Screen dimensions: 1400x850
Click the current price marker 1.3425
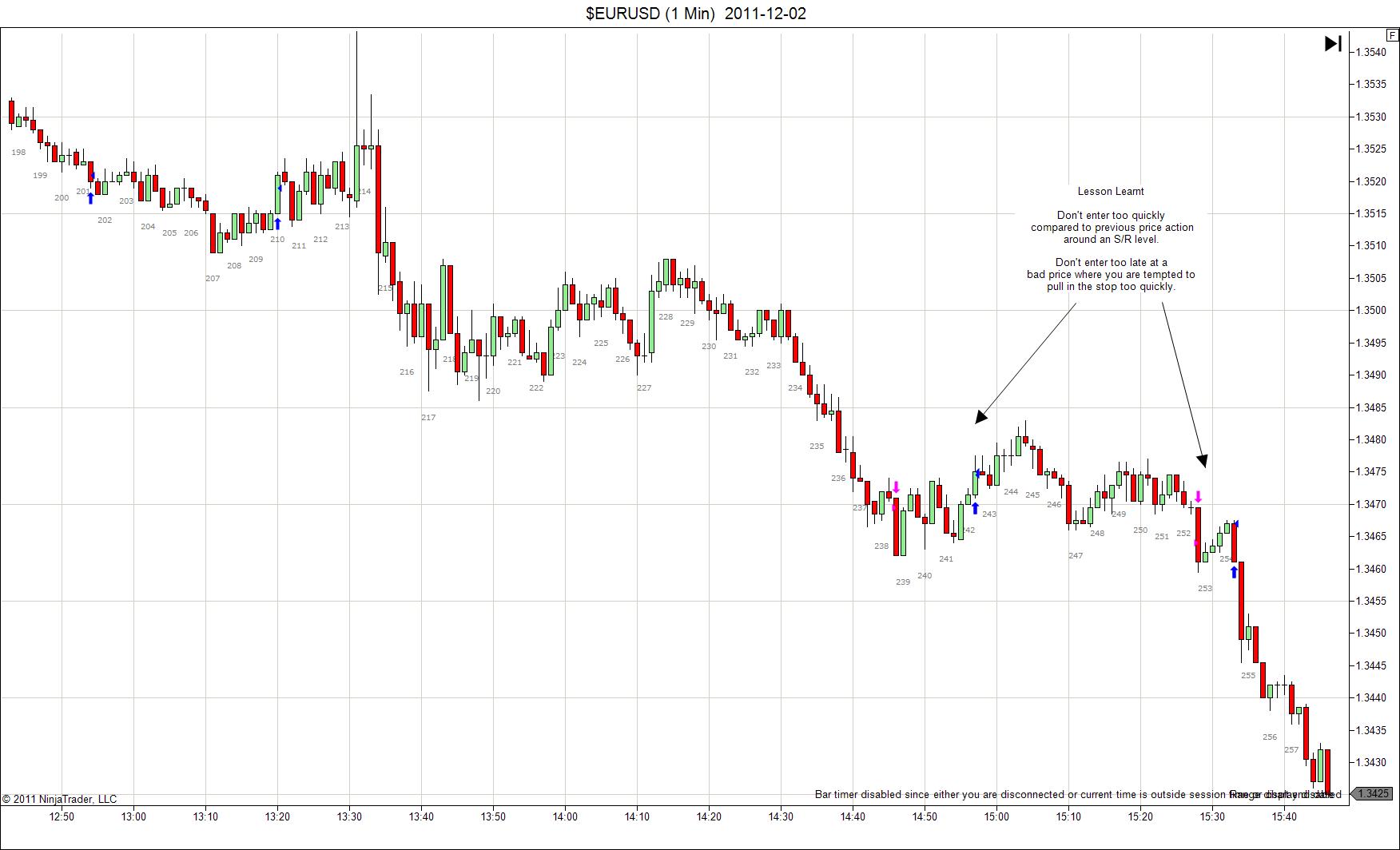[1373, 793]
